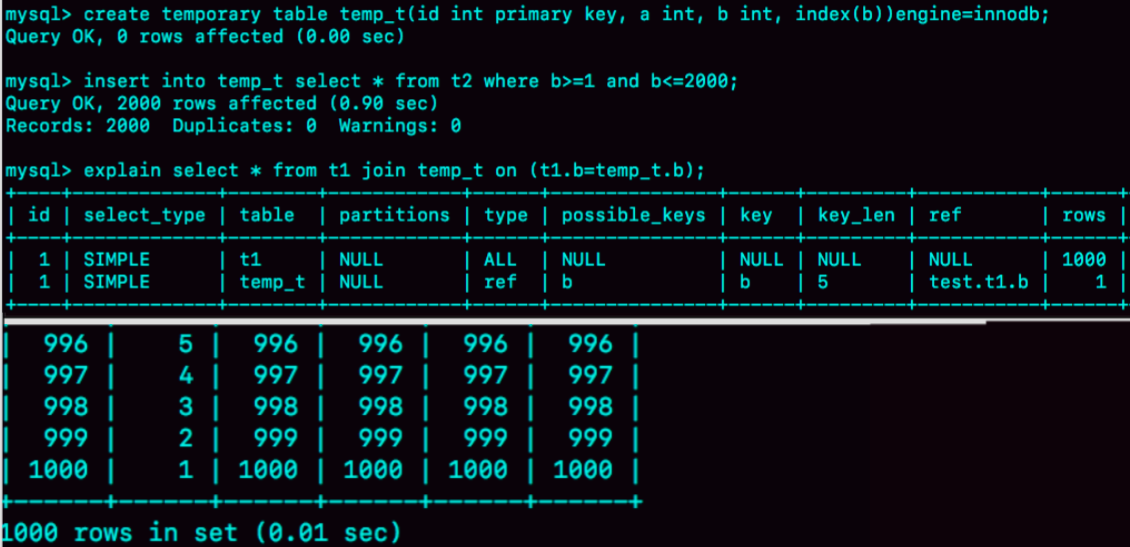Select the key_len column header
Image resolution: width=1130 pixels, height=547 pixels.
point(855,215)
